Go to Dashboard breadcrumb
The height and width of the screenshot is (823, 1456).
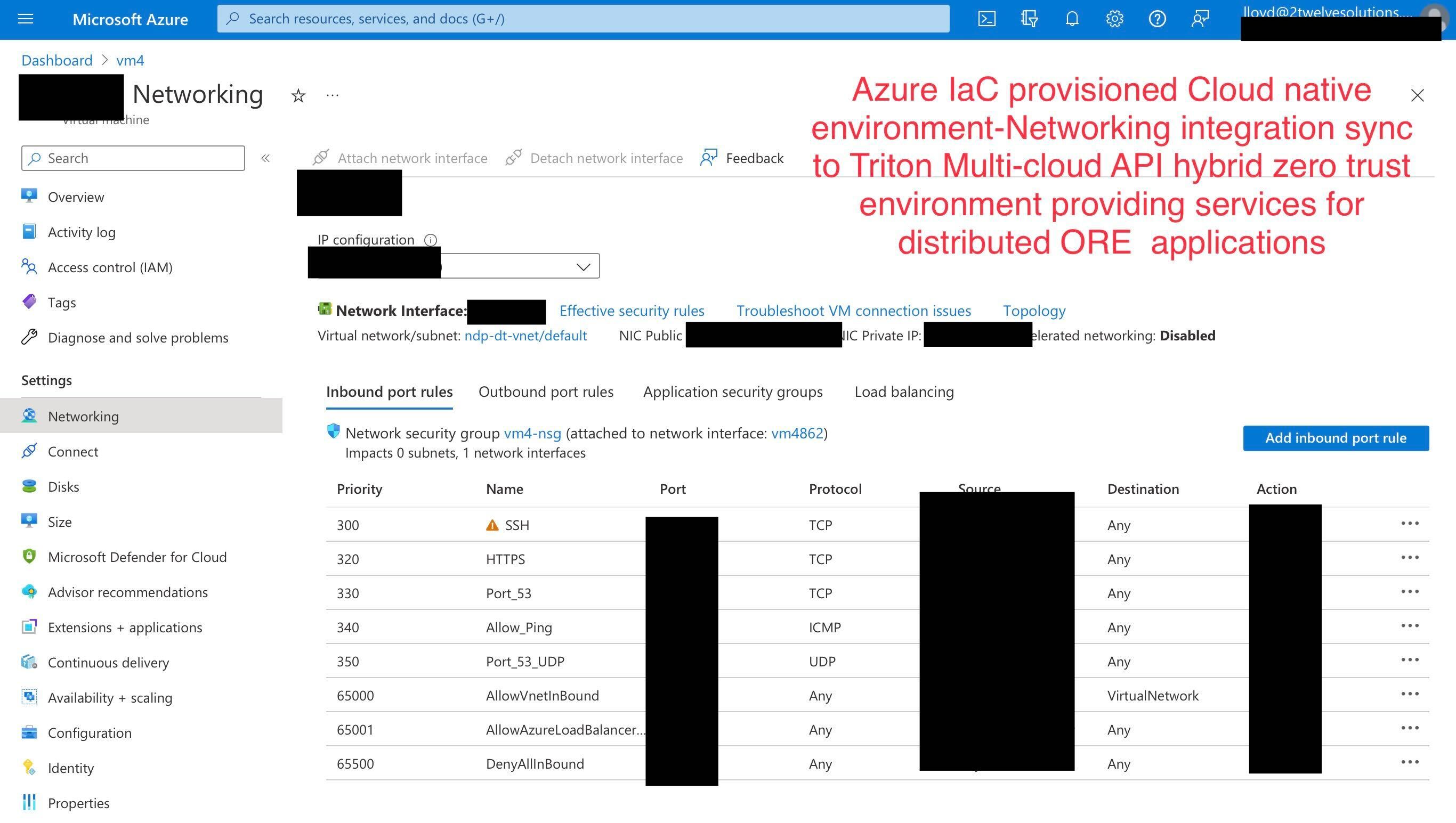[56, 60]
